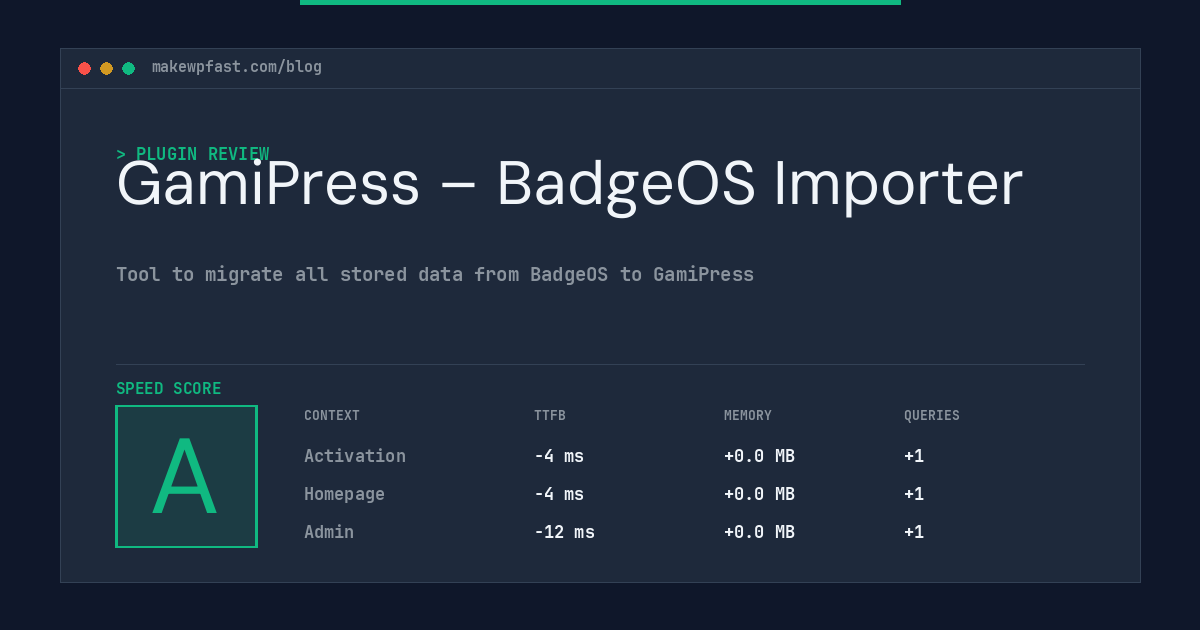Click the MEMORY column header

748,416
